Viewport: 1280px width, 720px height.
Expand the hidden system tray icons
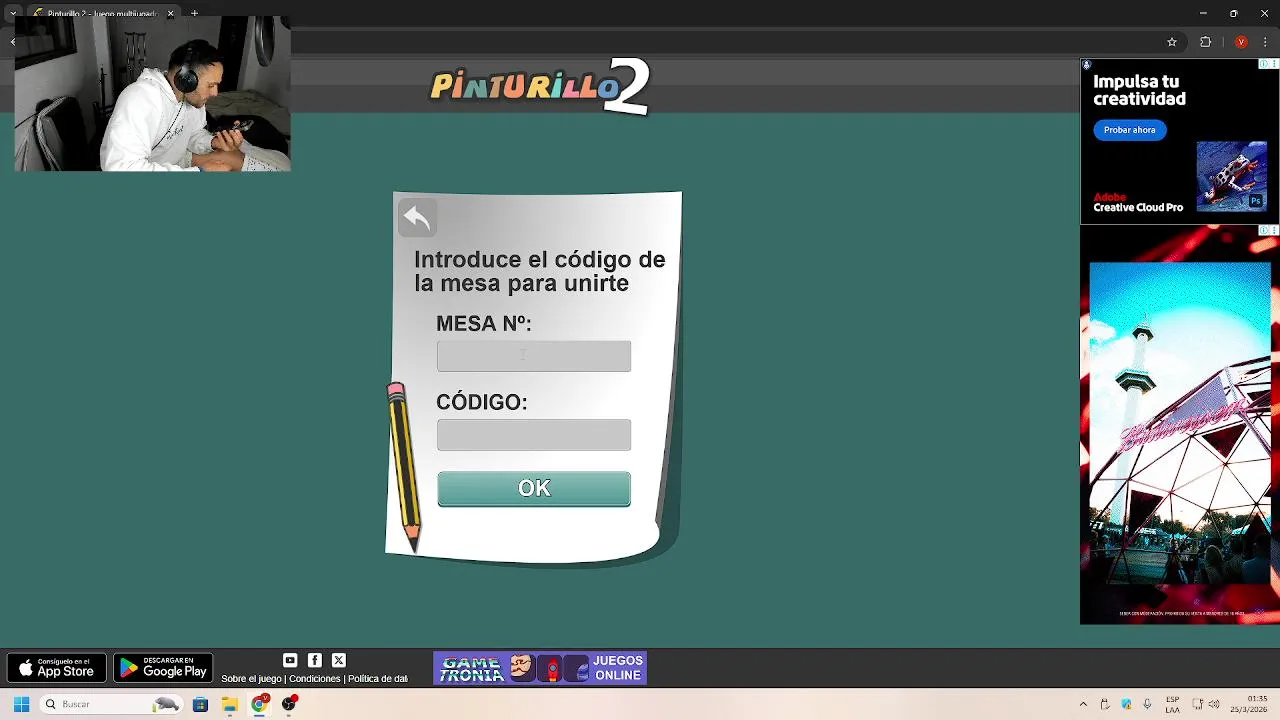[x=1083, y=704]
